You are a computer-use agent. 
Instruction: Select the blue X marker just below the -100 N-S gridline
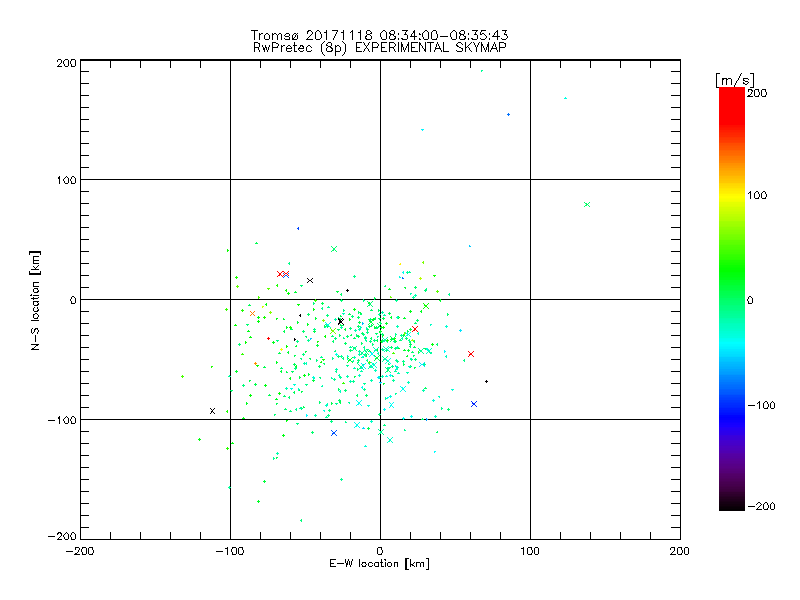[x=334, y=433]
